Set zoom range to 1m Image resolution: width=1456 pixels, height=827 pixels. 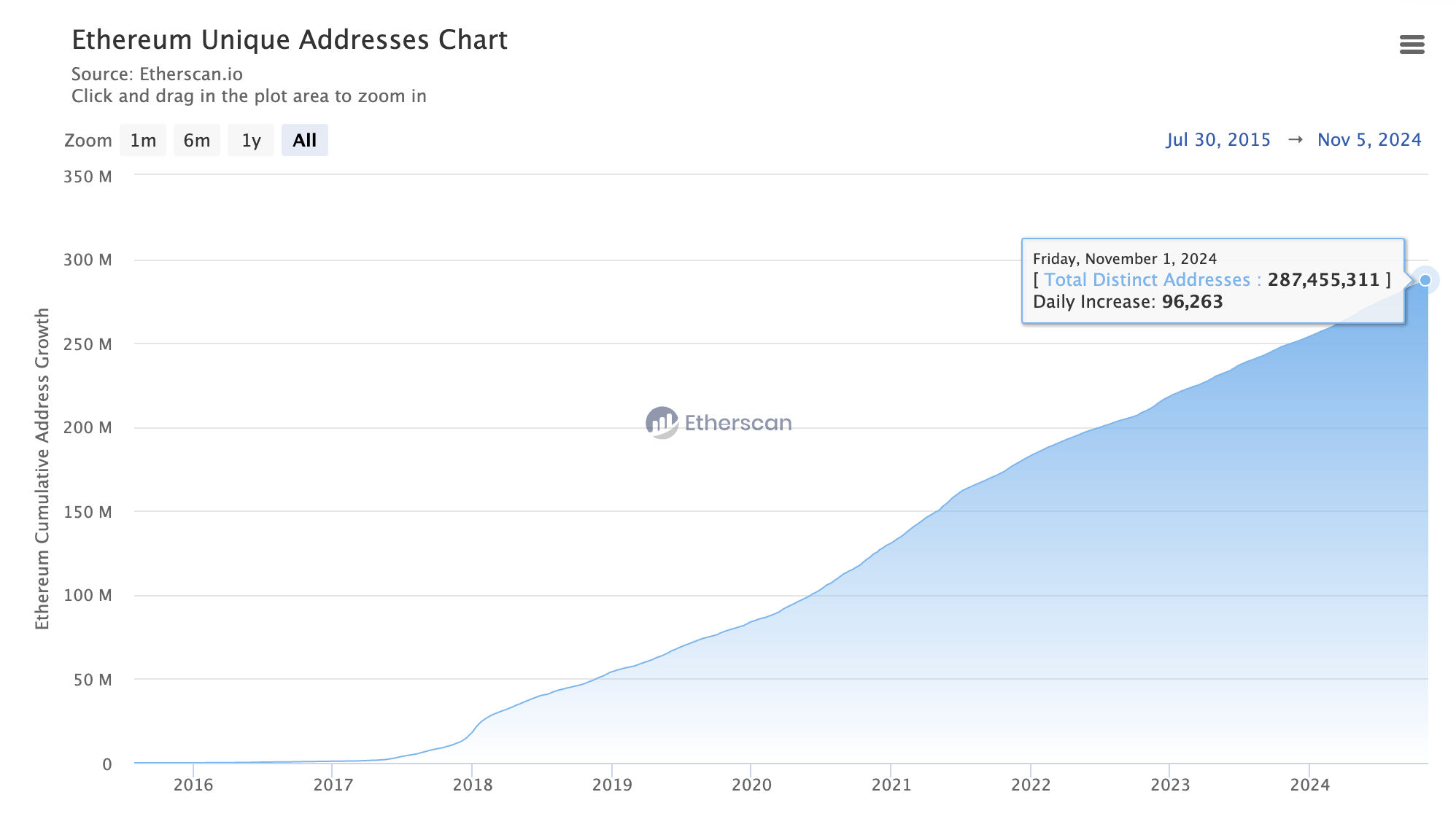click(x=143, y=140)
